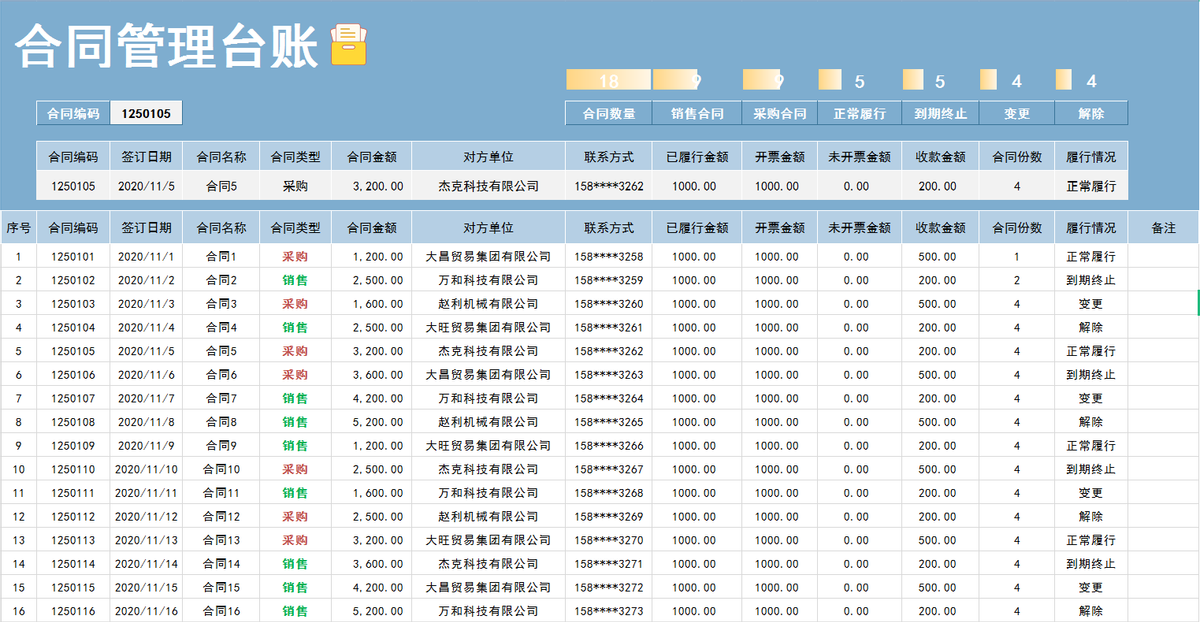Select the 合同数量 summary button
This screenshot has width=1200, height=622.
[x=609, y=113]
